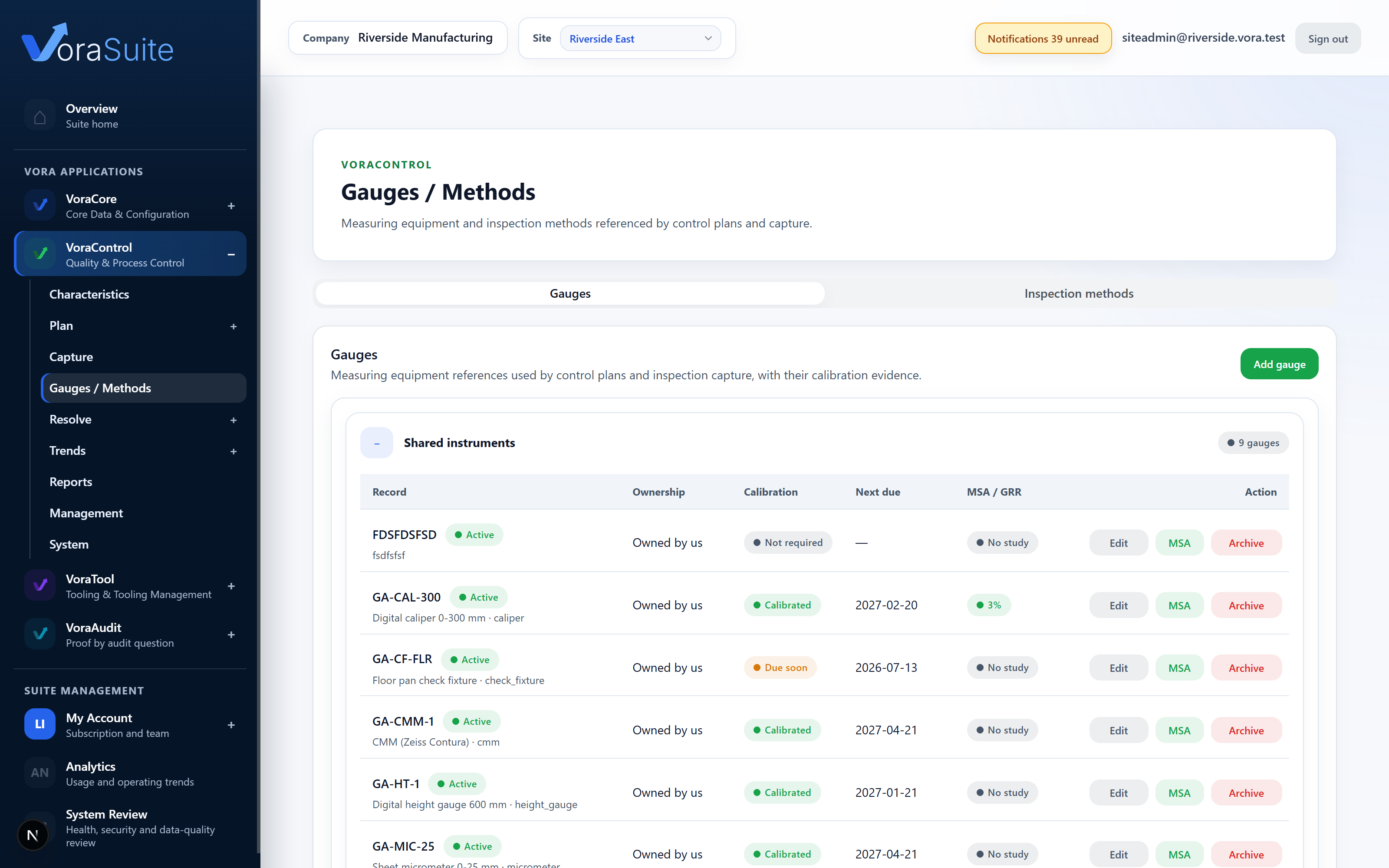The image size is (1389, 868).
Task: Click the VoraCore checkmark icon
Action: [39, 206]
